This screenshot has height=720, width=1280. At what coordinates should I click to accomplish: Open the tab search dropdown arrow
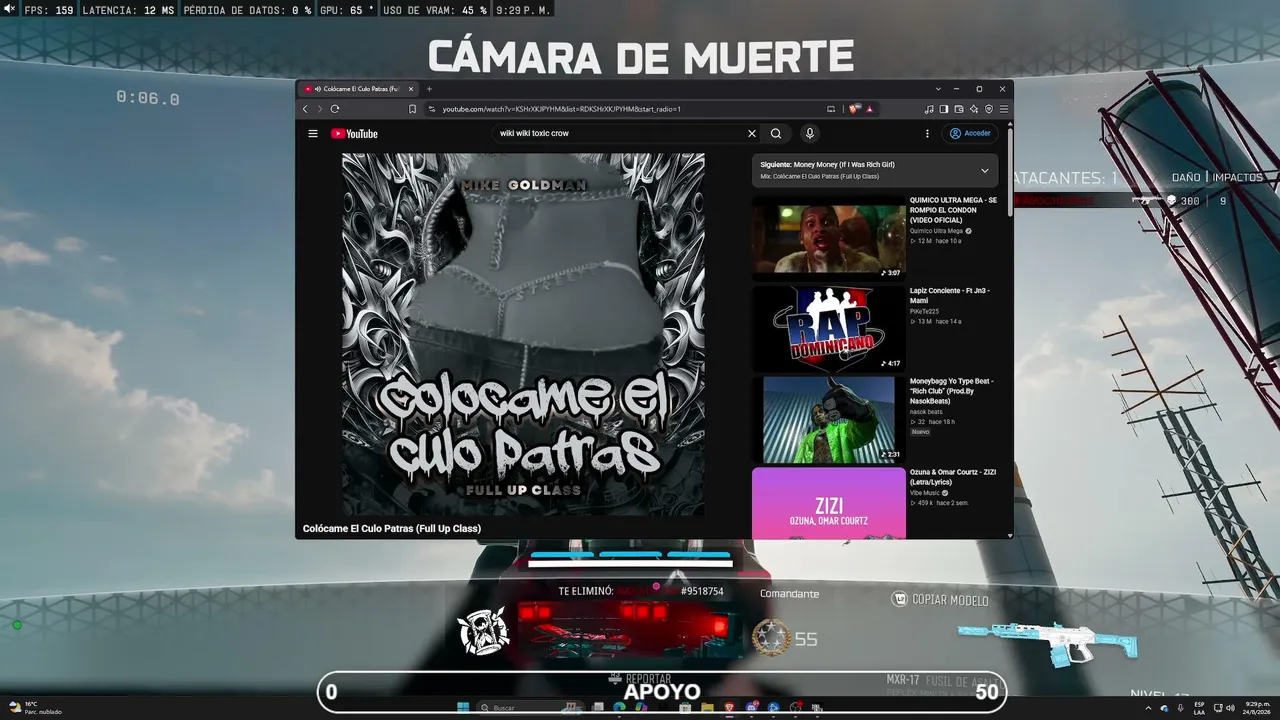click(x=938, y=89)
